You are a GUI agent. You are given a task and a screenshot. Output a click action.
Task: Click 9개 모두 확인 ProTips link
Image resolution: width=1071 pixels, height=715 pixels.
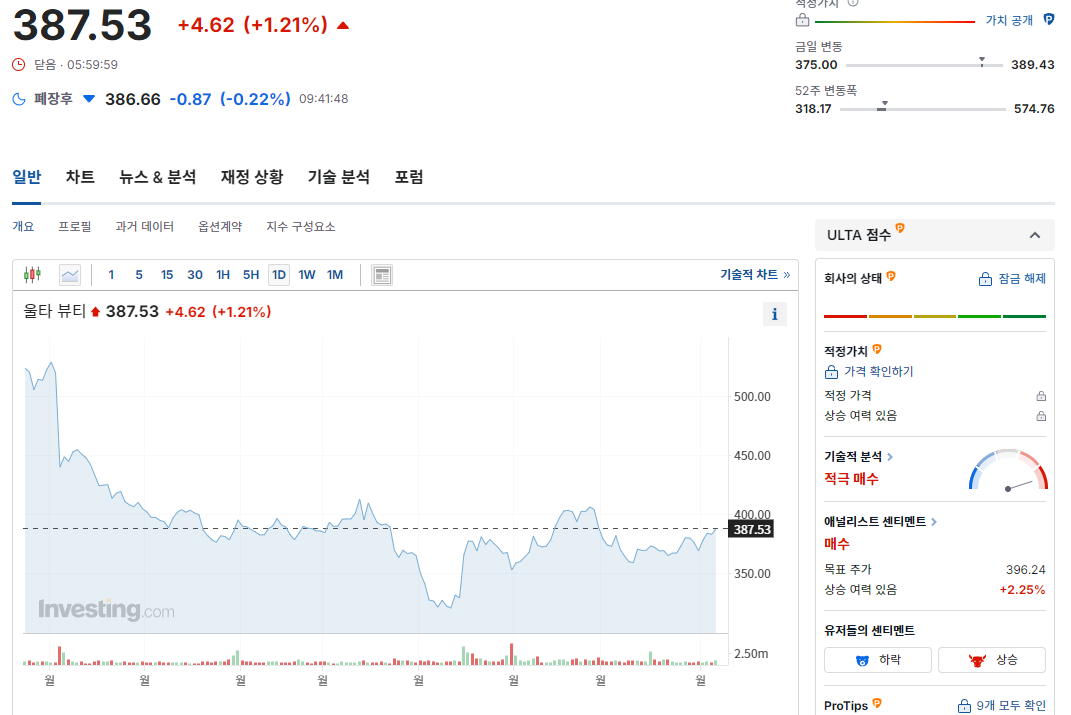[x=1011, y=705]
